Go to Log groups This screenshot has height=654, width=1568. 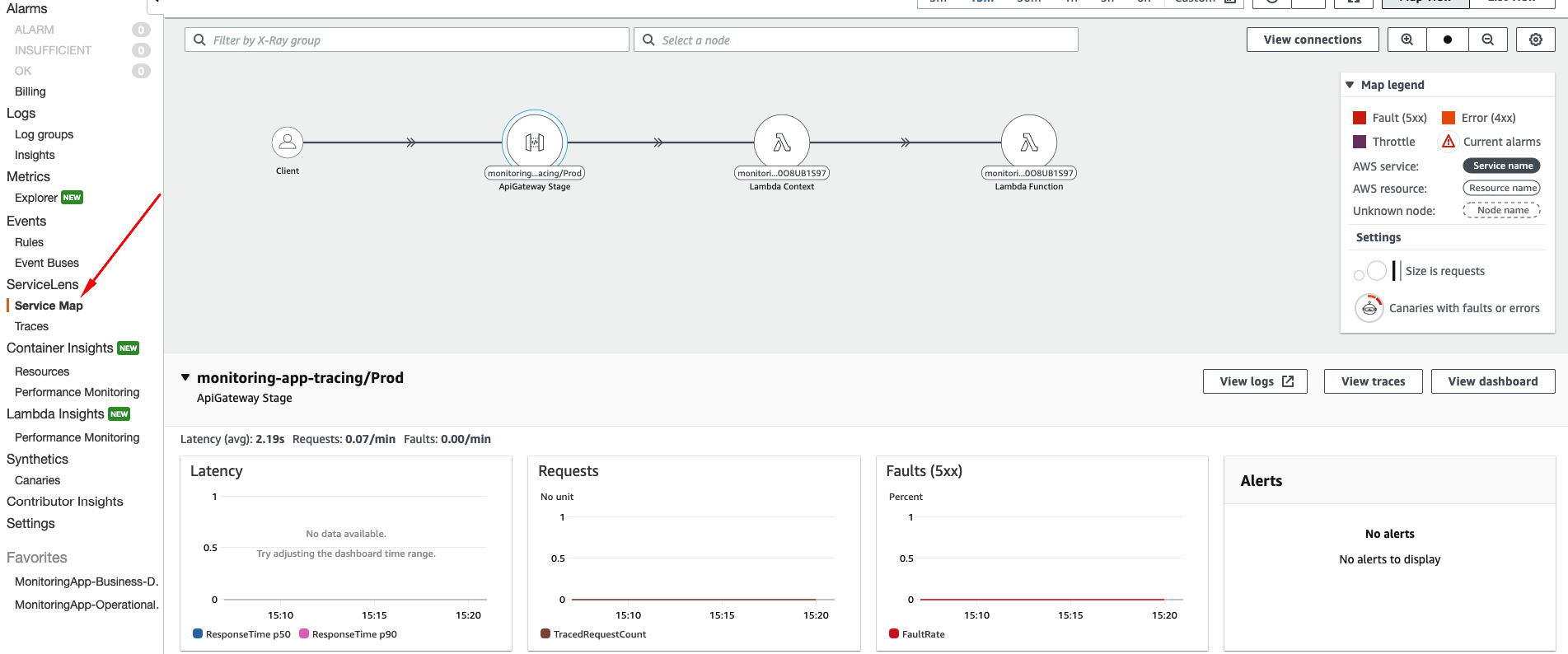[x=44, y=134]
